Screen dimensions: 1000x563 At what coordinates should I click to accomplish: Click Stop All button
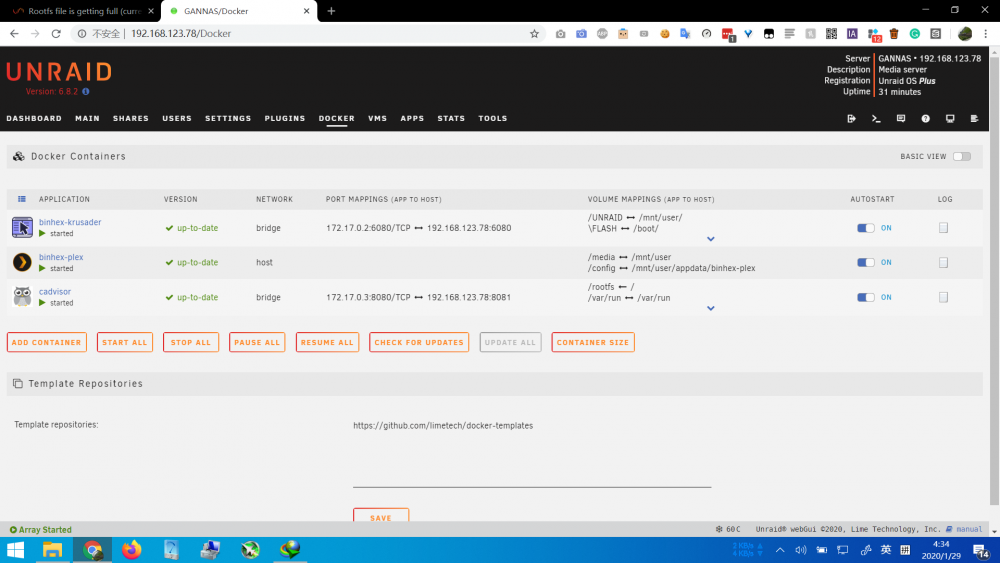[191, 342]
